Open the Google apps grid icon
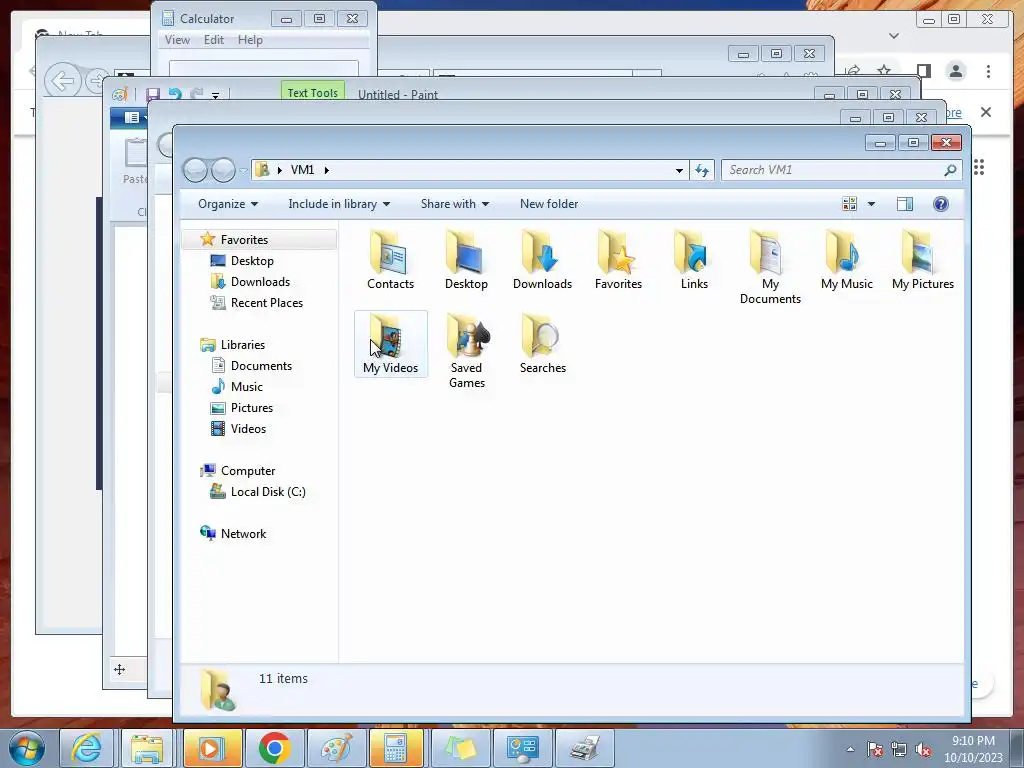 click(979, 167)
